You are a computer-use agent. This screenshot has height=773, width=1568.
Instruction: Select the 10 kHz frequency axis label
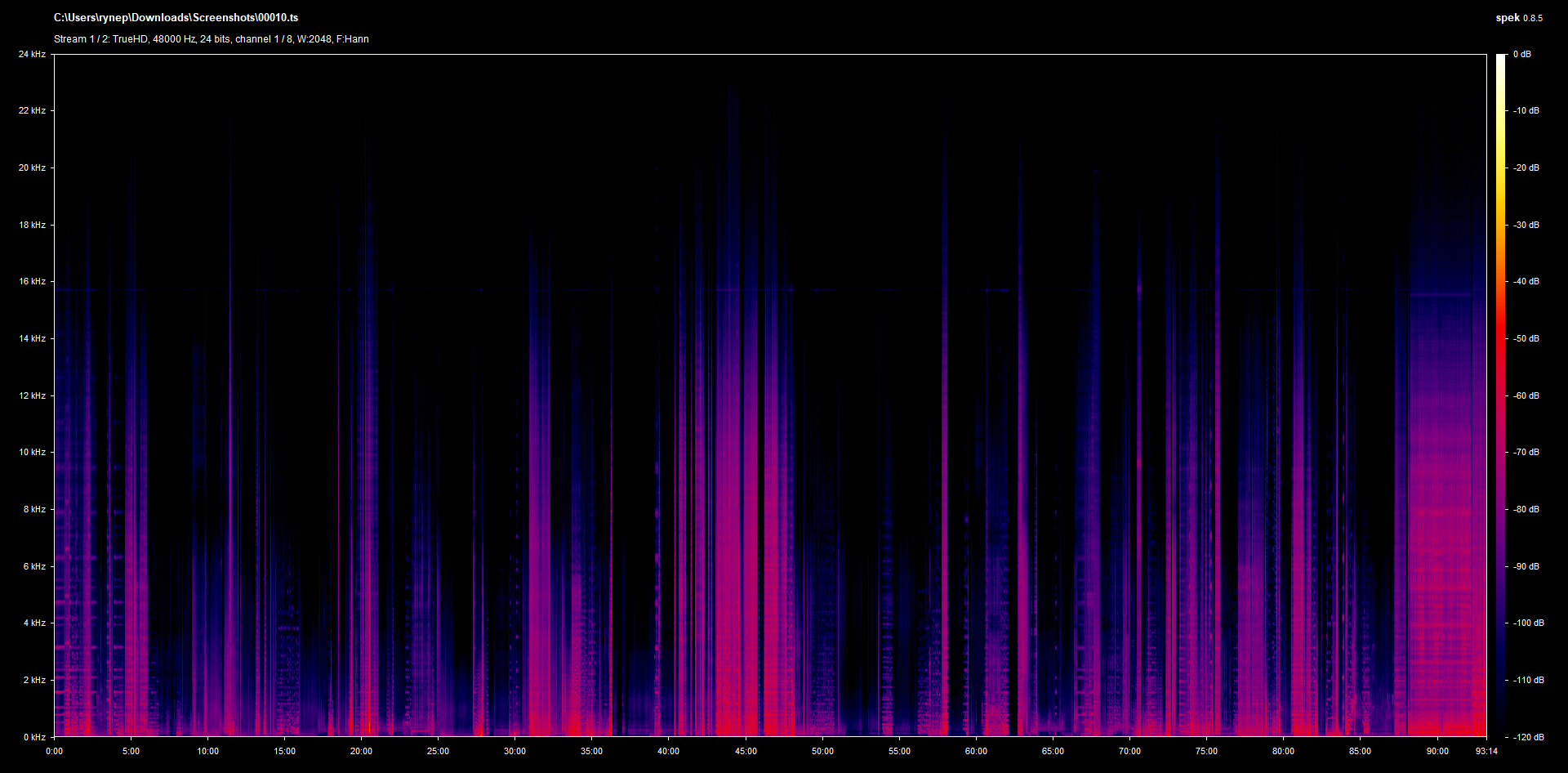coord(32,452)
